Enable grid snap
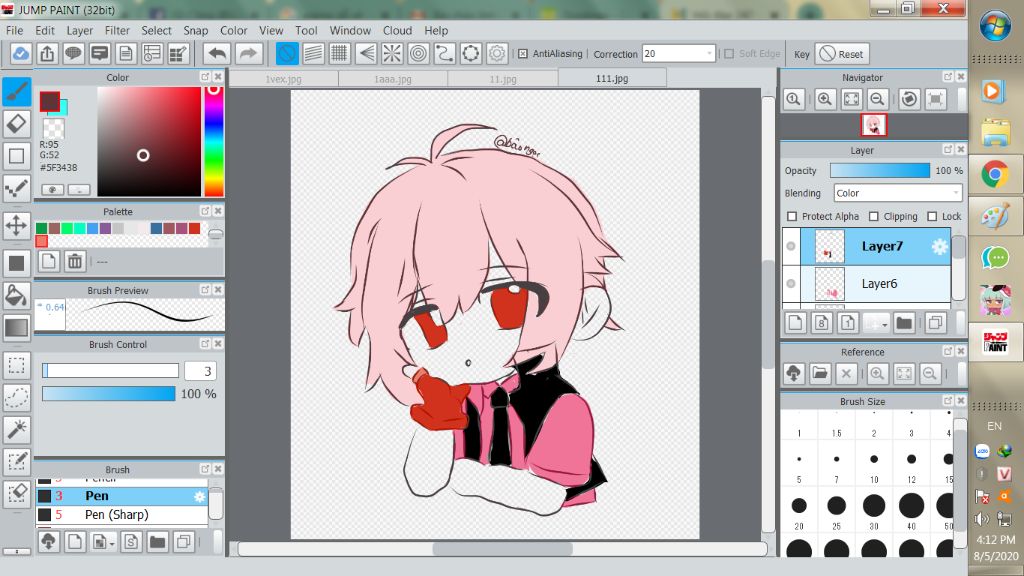 coord(340,54)
